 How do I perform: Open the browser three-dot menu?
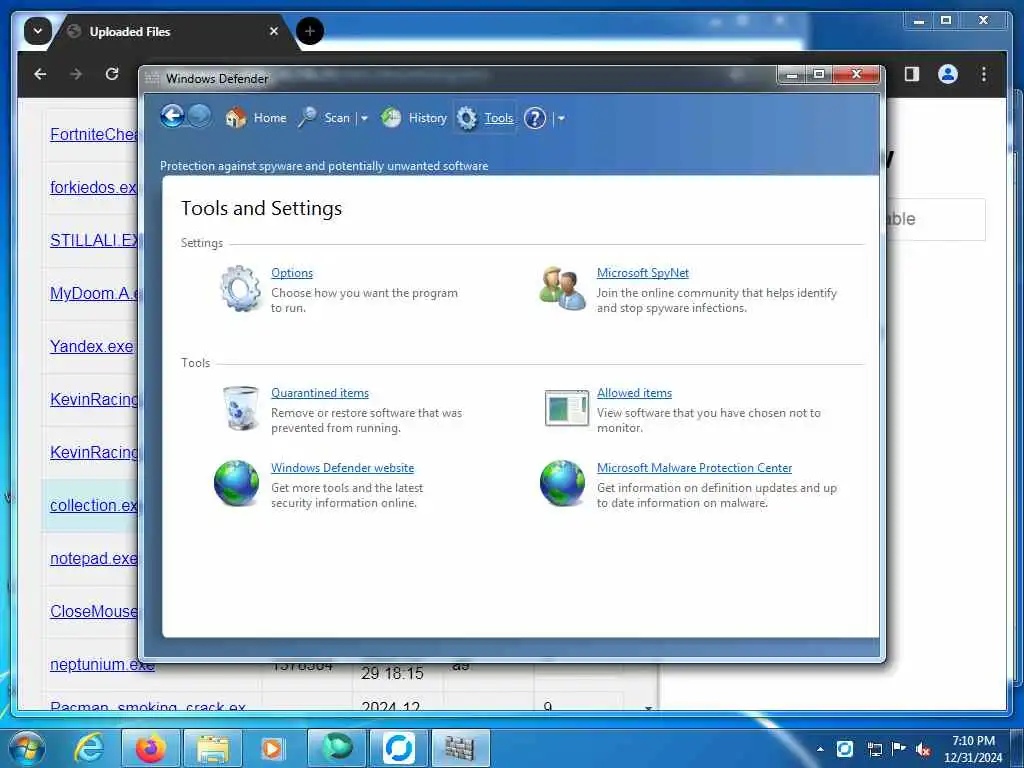tap(984, 74)
